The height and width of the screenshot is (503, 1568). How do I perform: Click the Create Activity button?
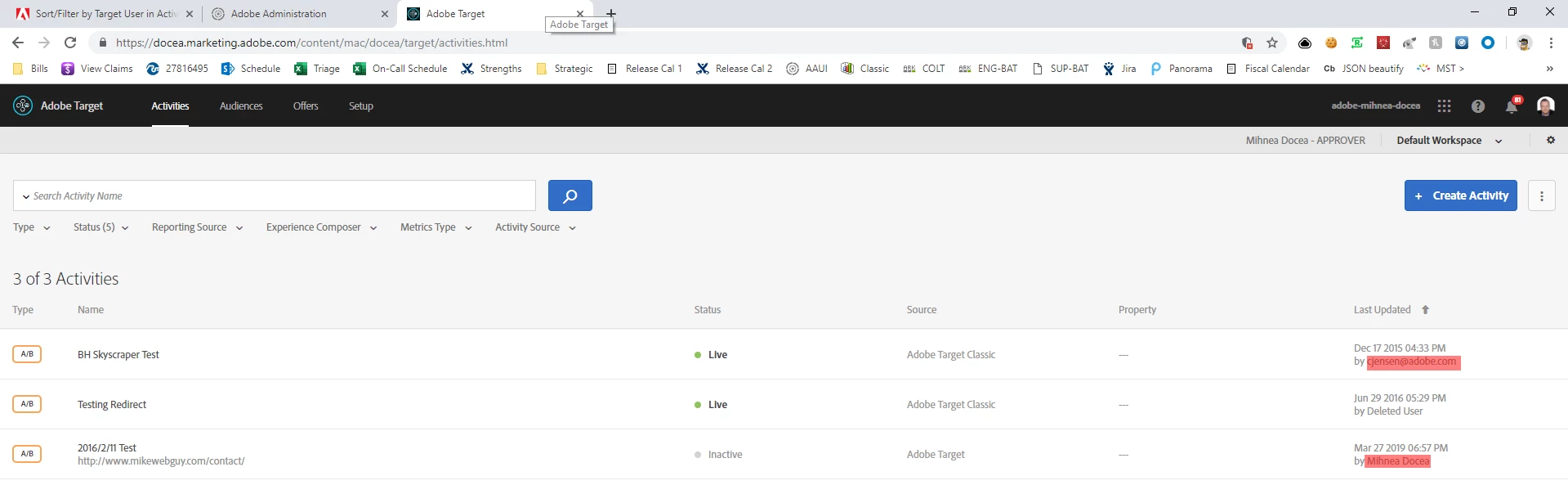pyautogui.click(x=1461, y=195)
